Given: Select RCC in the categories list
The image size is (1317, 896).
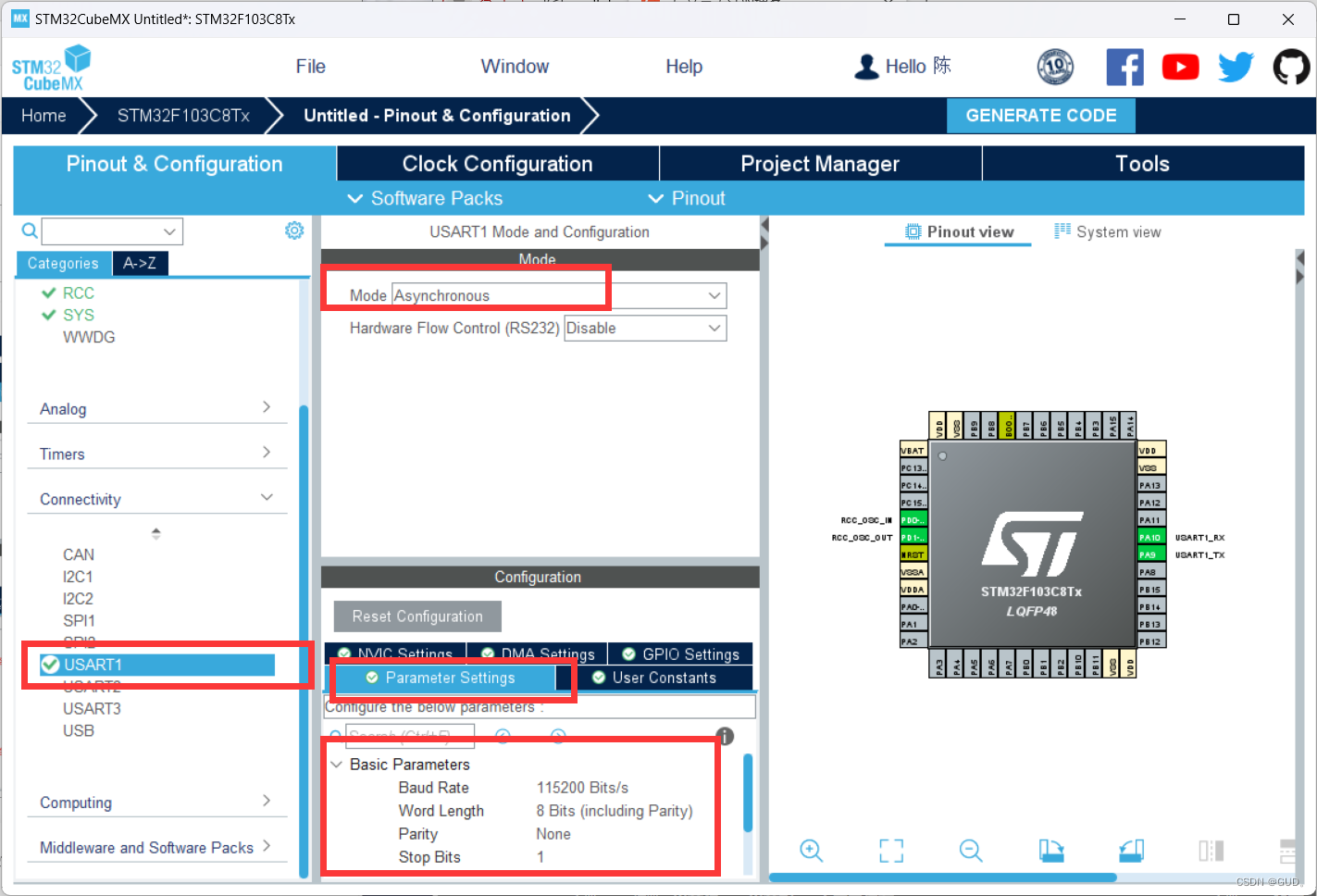Looking at the screenshot, I should click(x=79, y=292).
